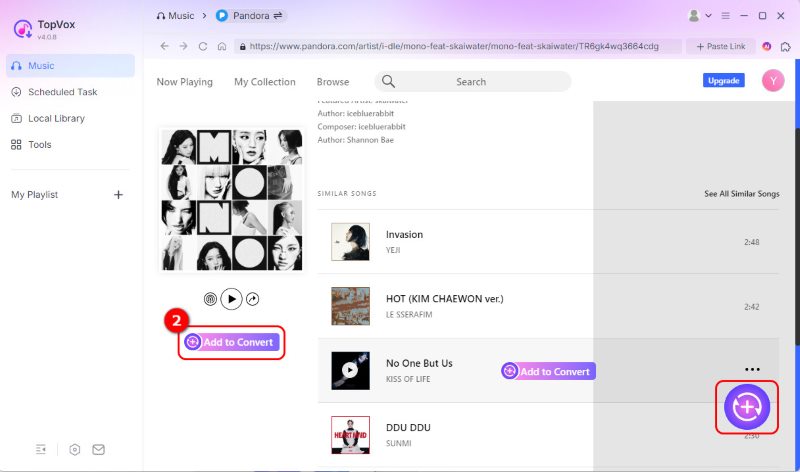Open more options for No One But Us
Image resolution: width=800 pixels, height=472 pixels.
click(752, 369)
